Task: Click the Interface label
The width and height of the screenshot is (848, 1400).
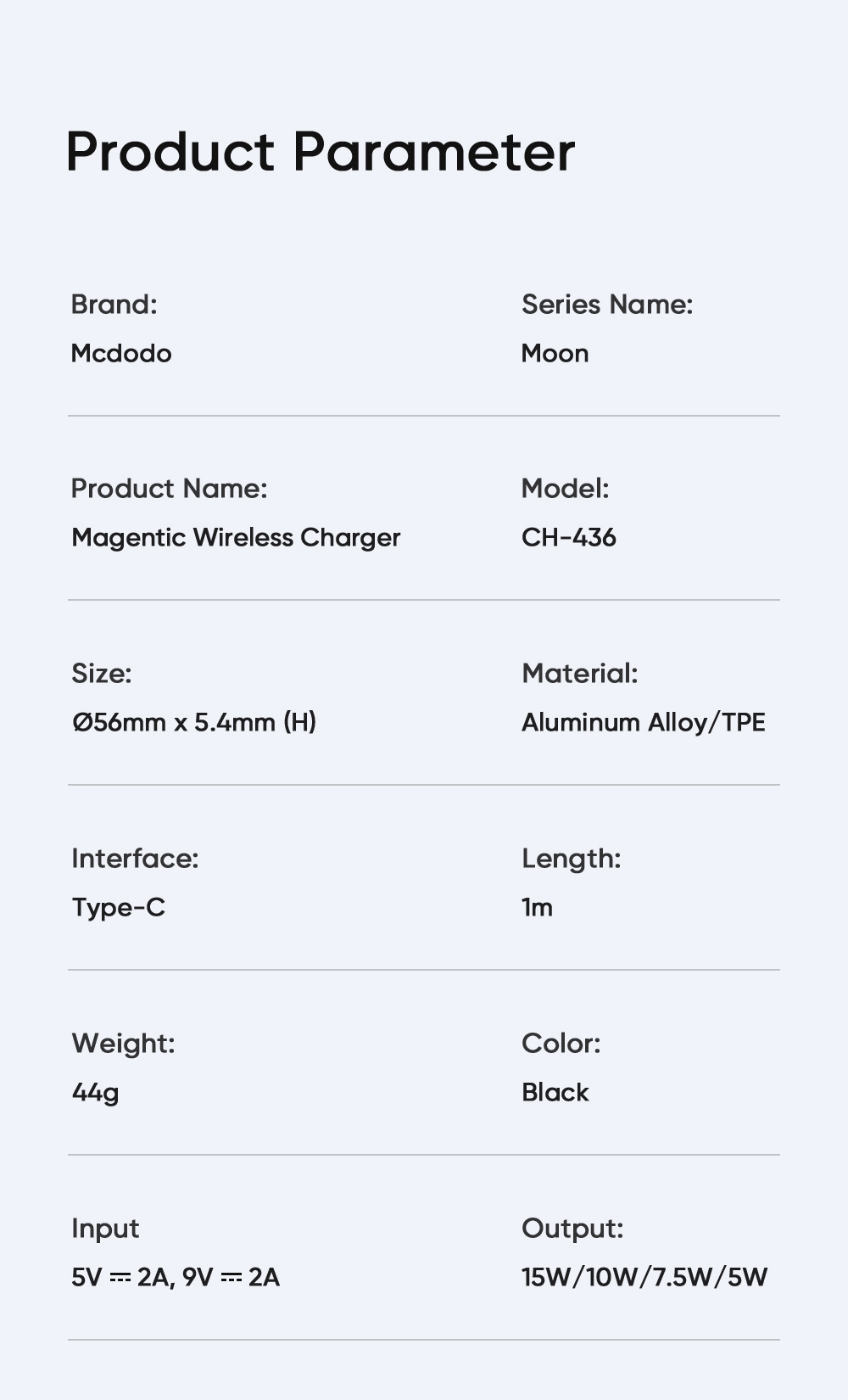Action: pos(135,858)
